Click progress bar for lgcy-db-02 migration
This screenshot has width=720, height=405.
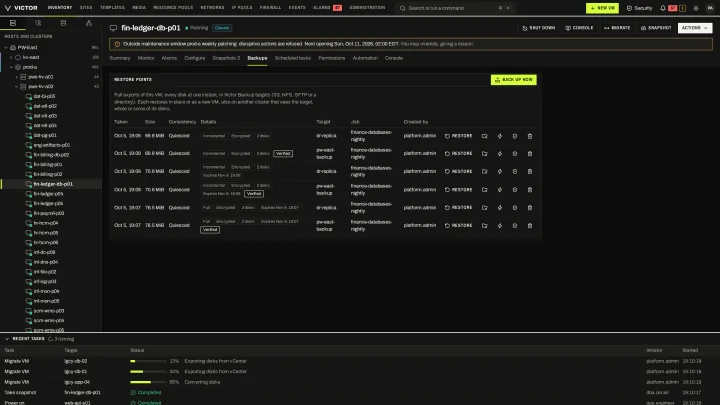[148, 361]
